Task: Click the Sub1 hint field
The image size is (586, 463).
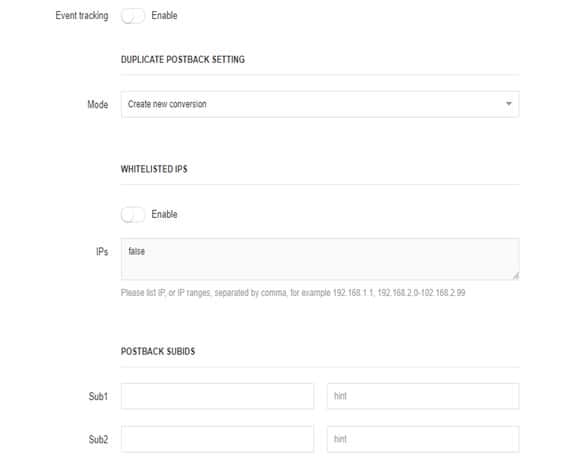Action: tap(423, 396)
